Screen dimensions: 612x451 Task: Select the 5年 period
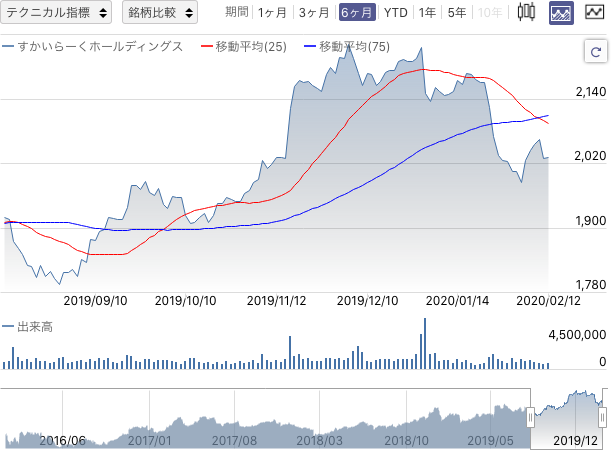click(457, 13)
